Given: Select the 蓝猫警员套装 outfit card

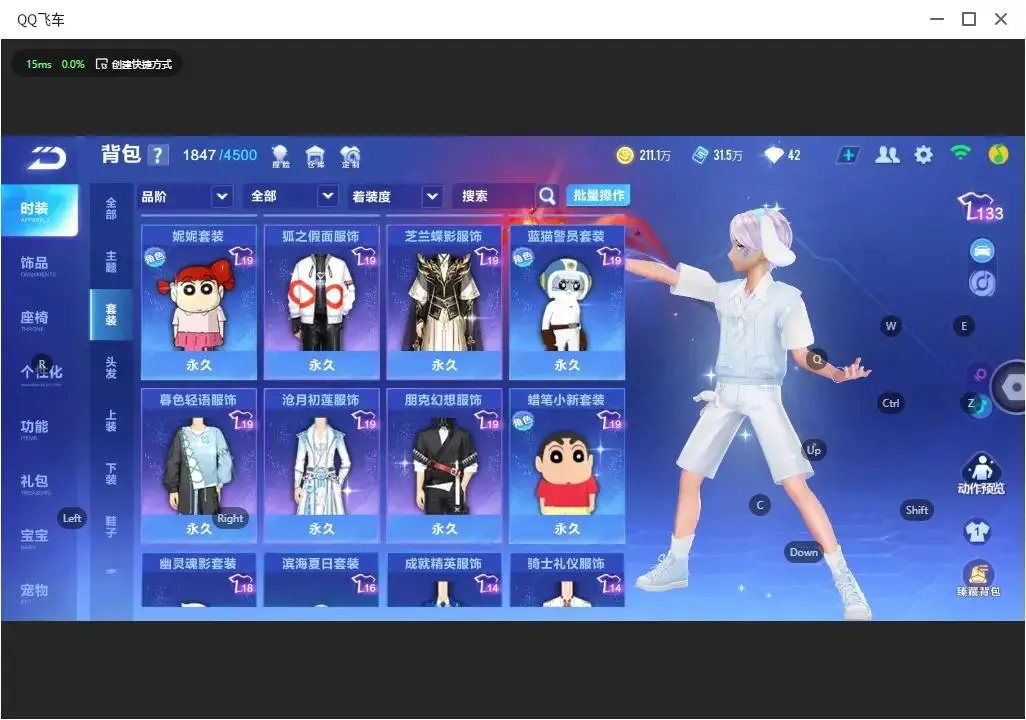Looking at the screenshot, I should [x=567, y=302].
